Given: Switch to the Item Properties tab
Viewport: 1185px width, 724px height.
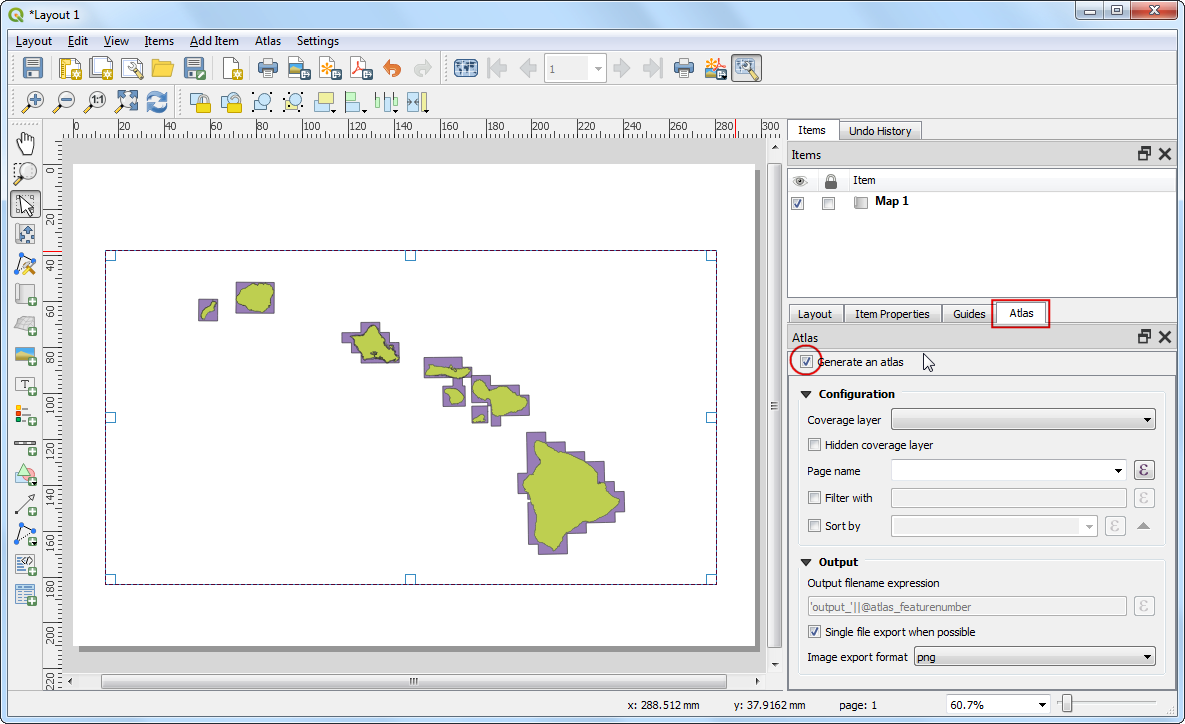Looking at the screenshot, I should coord(891,314).
